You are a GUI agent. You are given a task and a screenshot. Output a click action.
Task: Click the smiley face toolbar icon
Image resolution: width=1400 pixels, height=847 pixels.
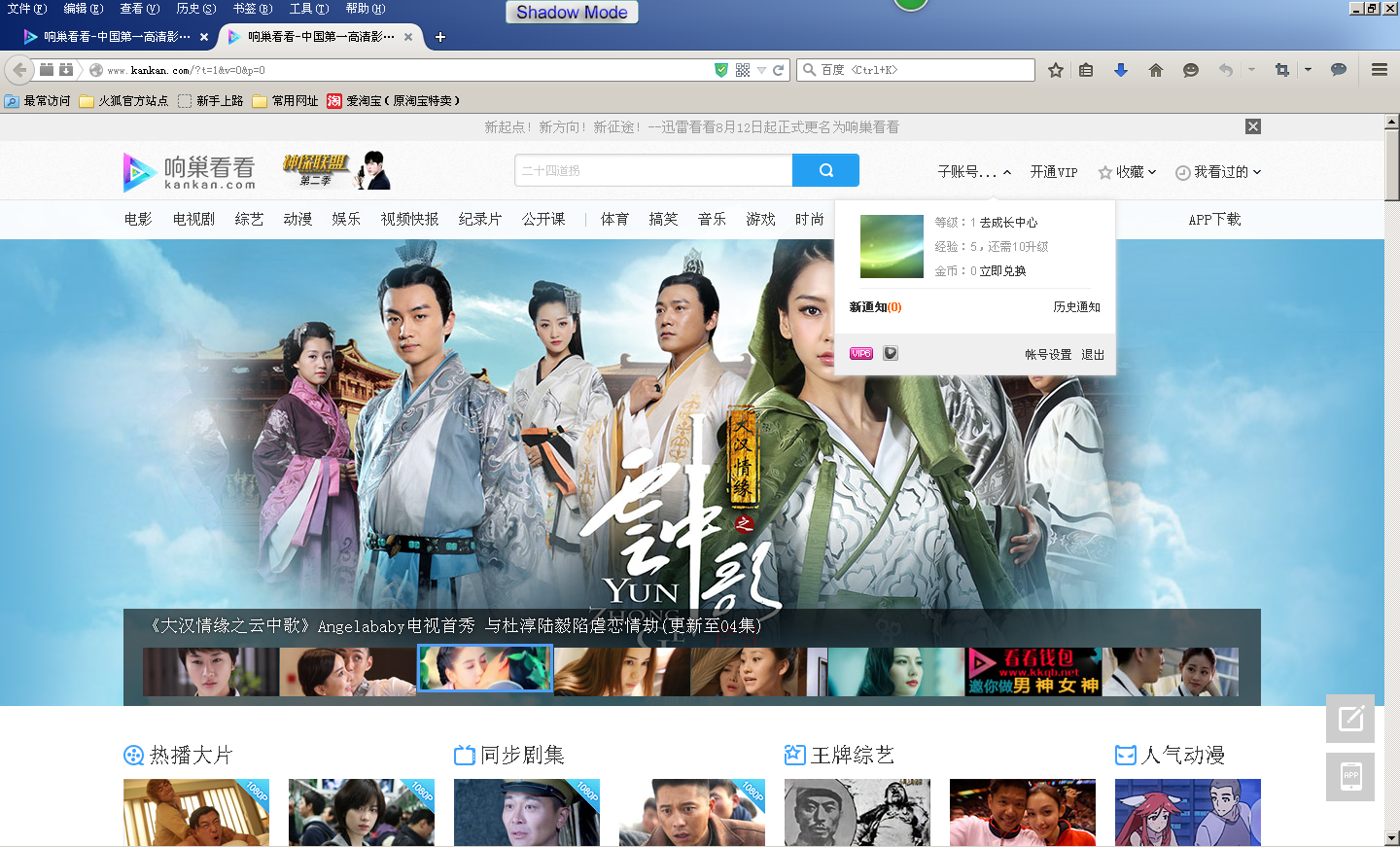click(1191, 70)
